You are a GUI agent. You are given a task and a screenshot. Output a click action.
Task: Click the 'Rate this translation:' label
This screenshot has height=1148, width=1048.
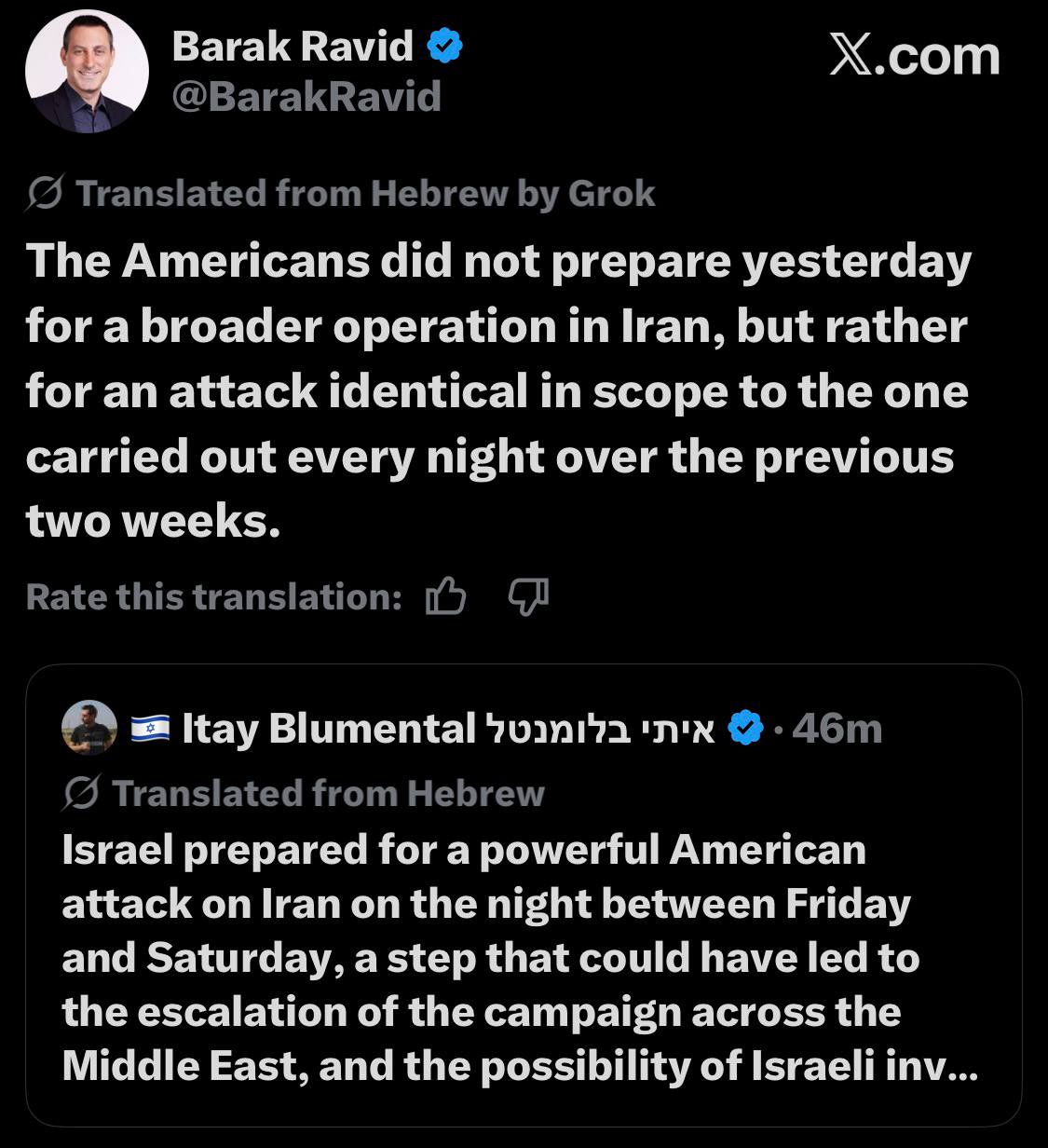point(213,596)
